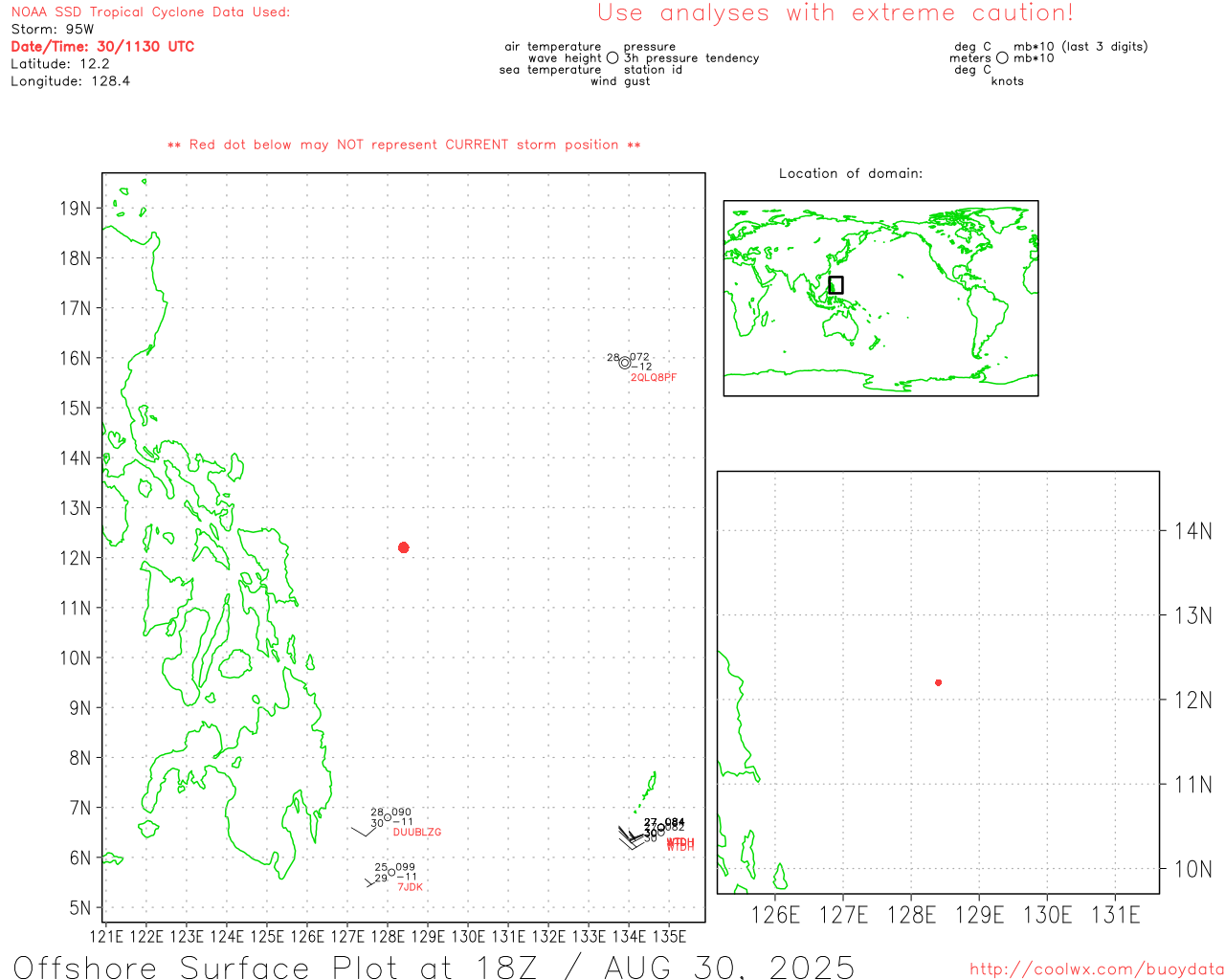Image resolution: width=1225 pixels, height=980 pixels.
Task: Select station label 2QLQ8PF
Action: point(653,378)
